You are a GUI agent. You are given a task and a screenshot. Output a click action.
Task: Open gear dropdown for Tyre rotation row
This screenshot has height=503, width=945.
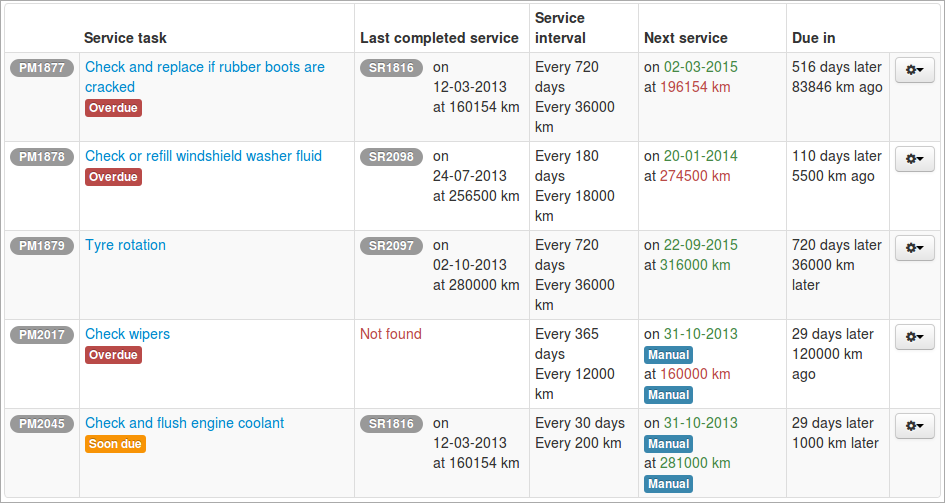(x=914, y=248)
